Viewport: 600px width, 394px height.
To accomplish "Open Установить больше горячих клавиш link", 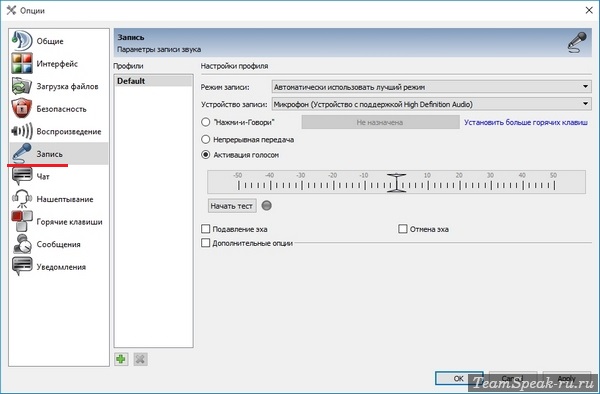I will 526,122.
